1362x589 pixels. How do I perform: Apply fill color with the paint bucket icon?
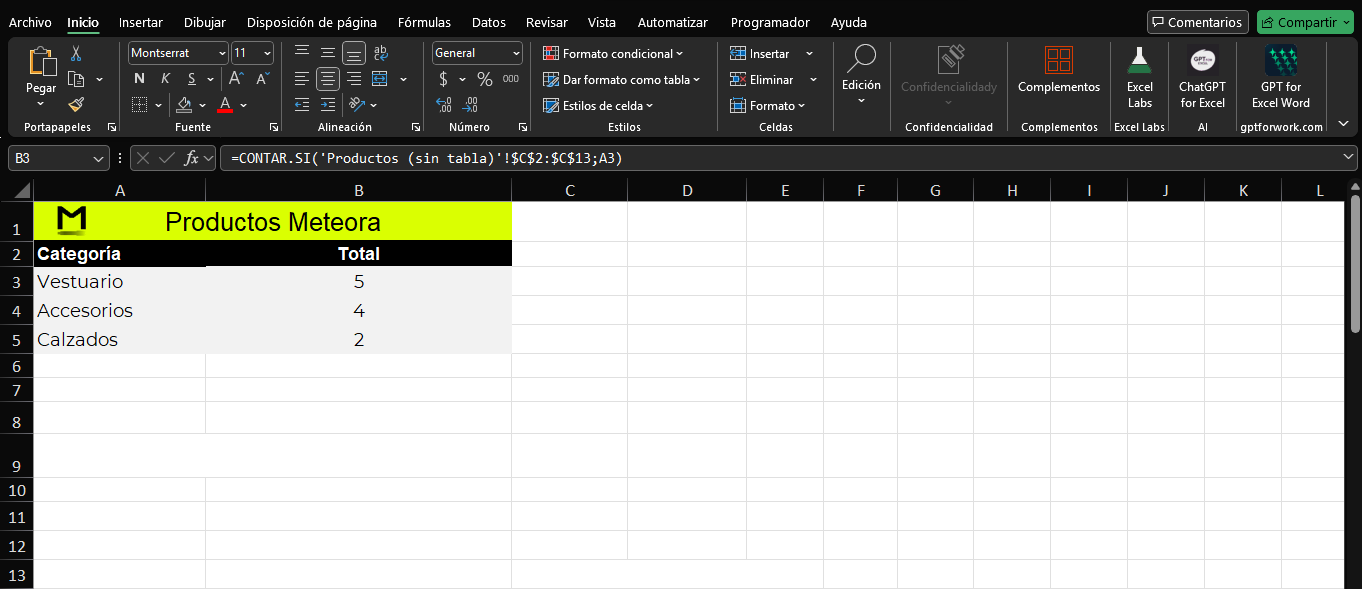click(184, 104)
